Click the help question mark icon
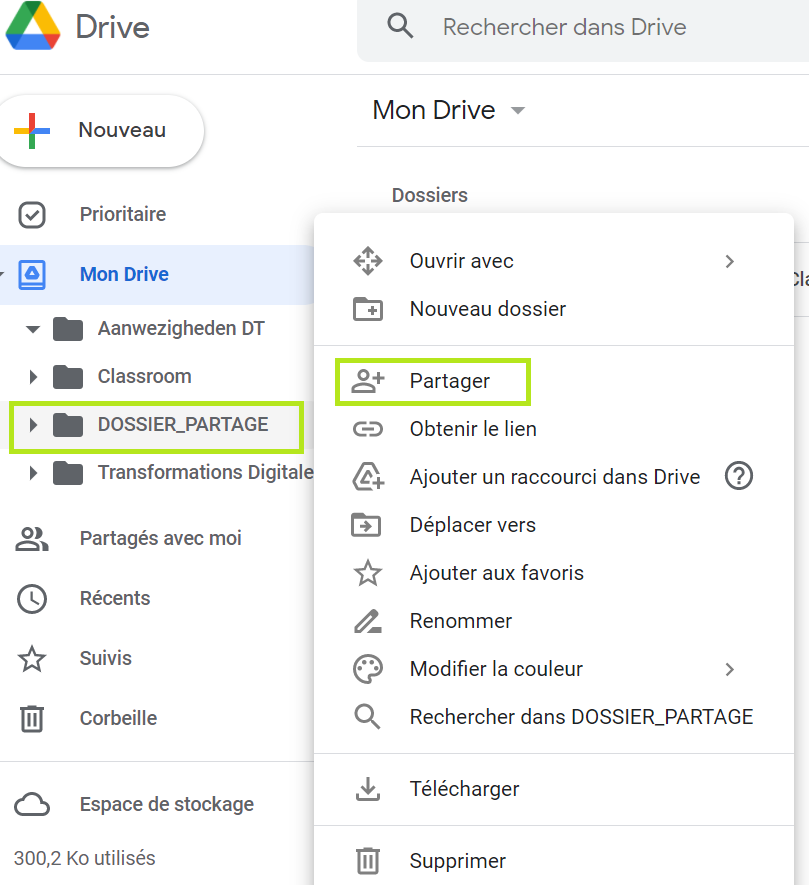The width and height of the screenshot is (809, 885). pos(738,476)
